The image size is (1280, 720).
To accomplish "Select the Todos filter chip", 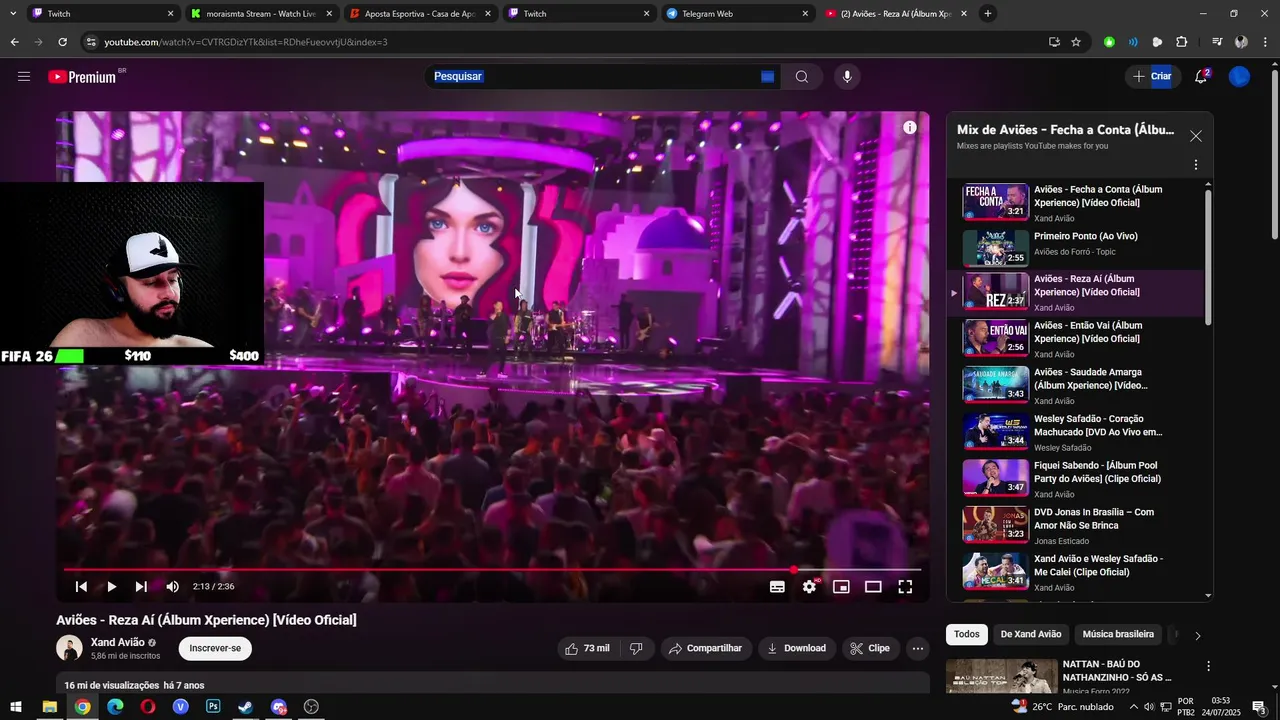I will pyautogui.click(x=967, y=635).
